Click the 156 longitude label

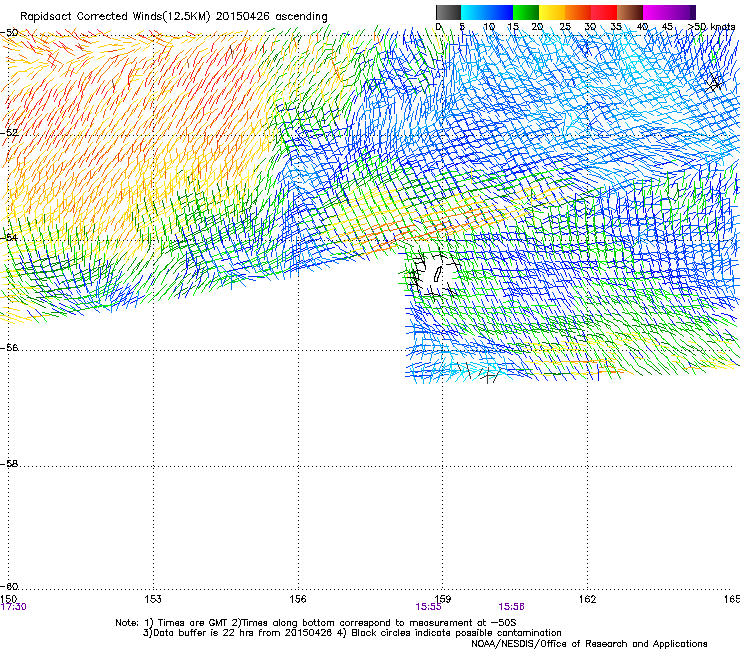tap(298, 599)
